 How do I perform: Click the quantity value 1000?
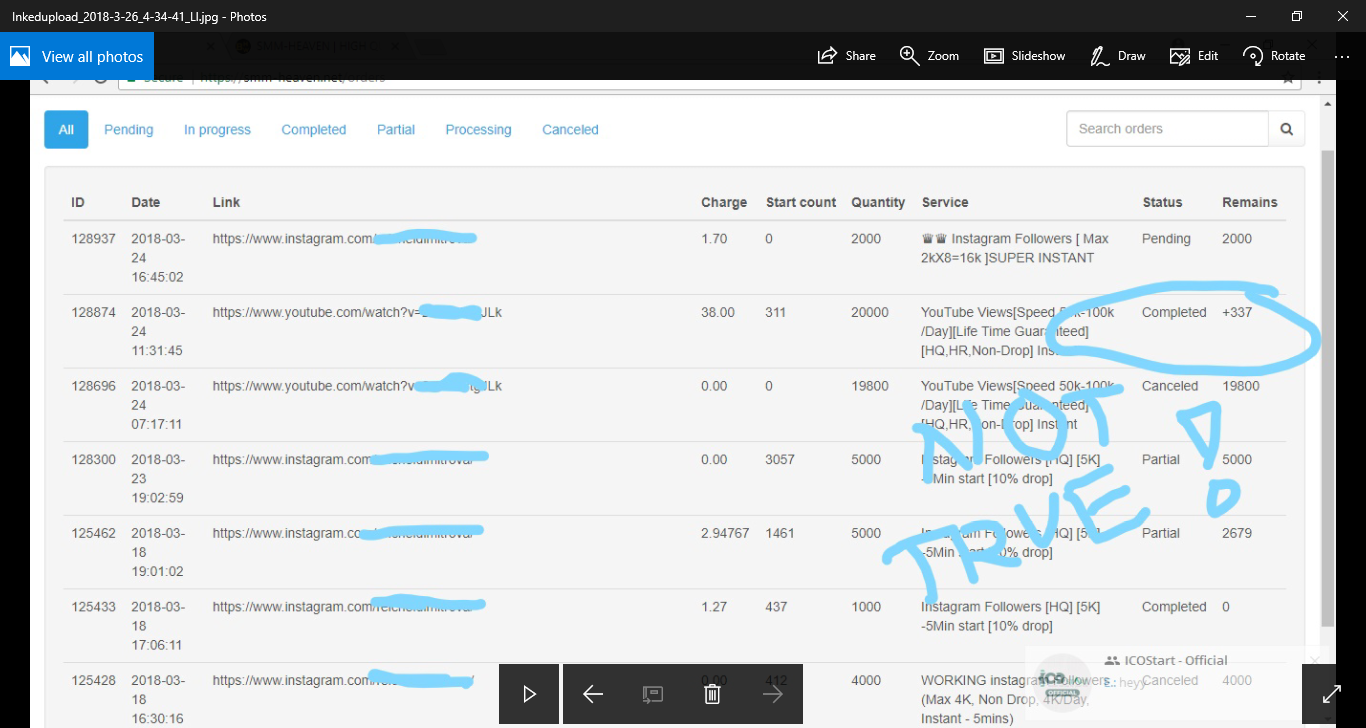[866, 607]
